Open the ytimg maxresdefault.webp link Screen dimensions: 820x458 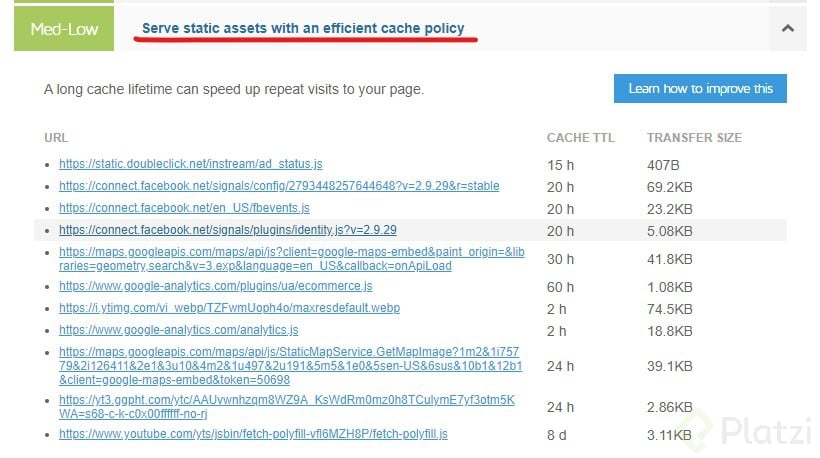point(230,308)
